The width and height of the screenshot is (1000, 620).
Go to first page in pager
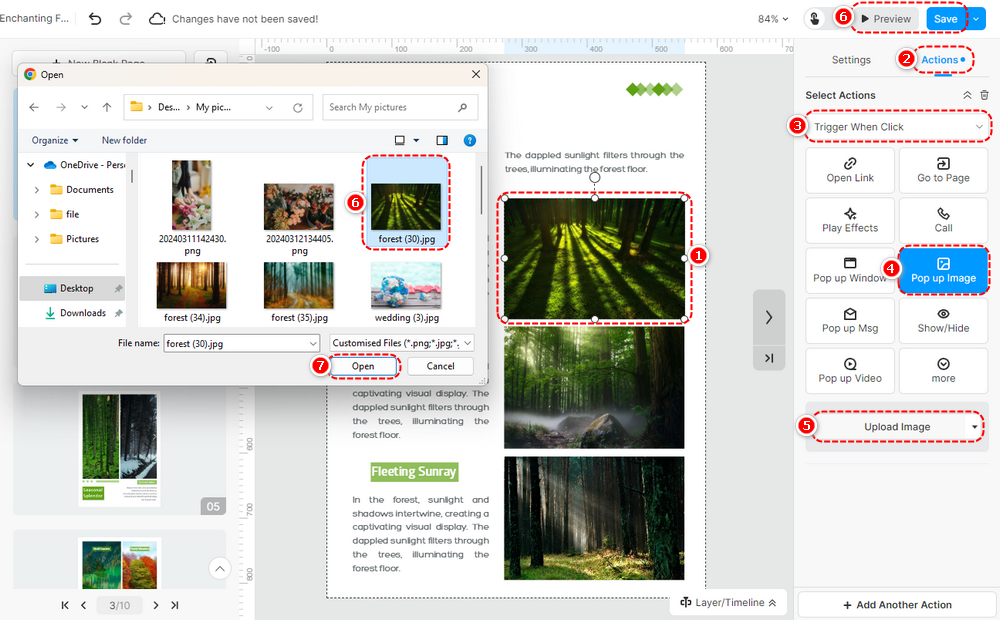point(65,605)
